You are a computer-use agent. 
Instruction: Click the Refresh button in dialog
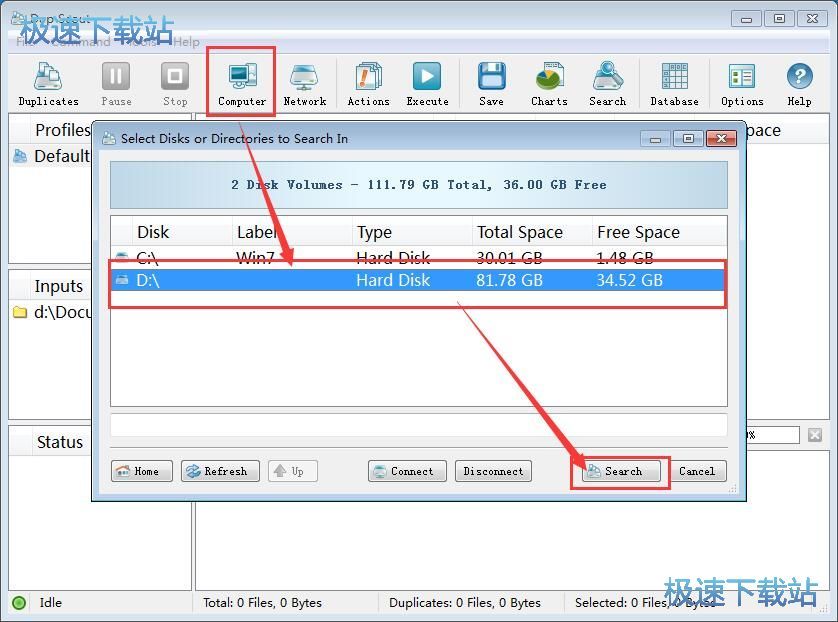[x=220, y=471]
